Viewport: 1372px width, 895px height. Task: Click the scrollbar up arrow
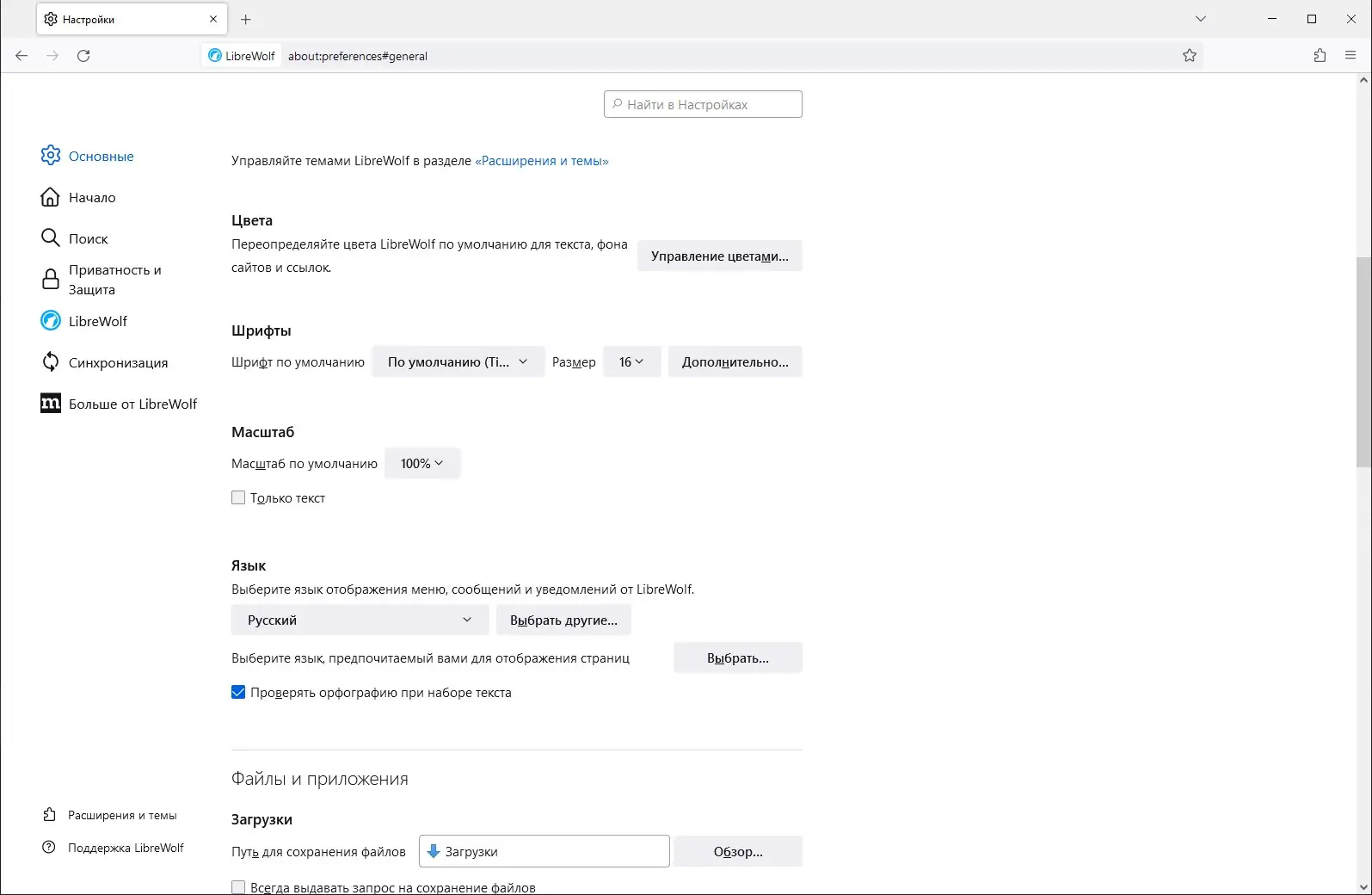coord(1363,80)
